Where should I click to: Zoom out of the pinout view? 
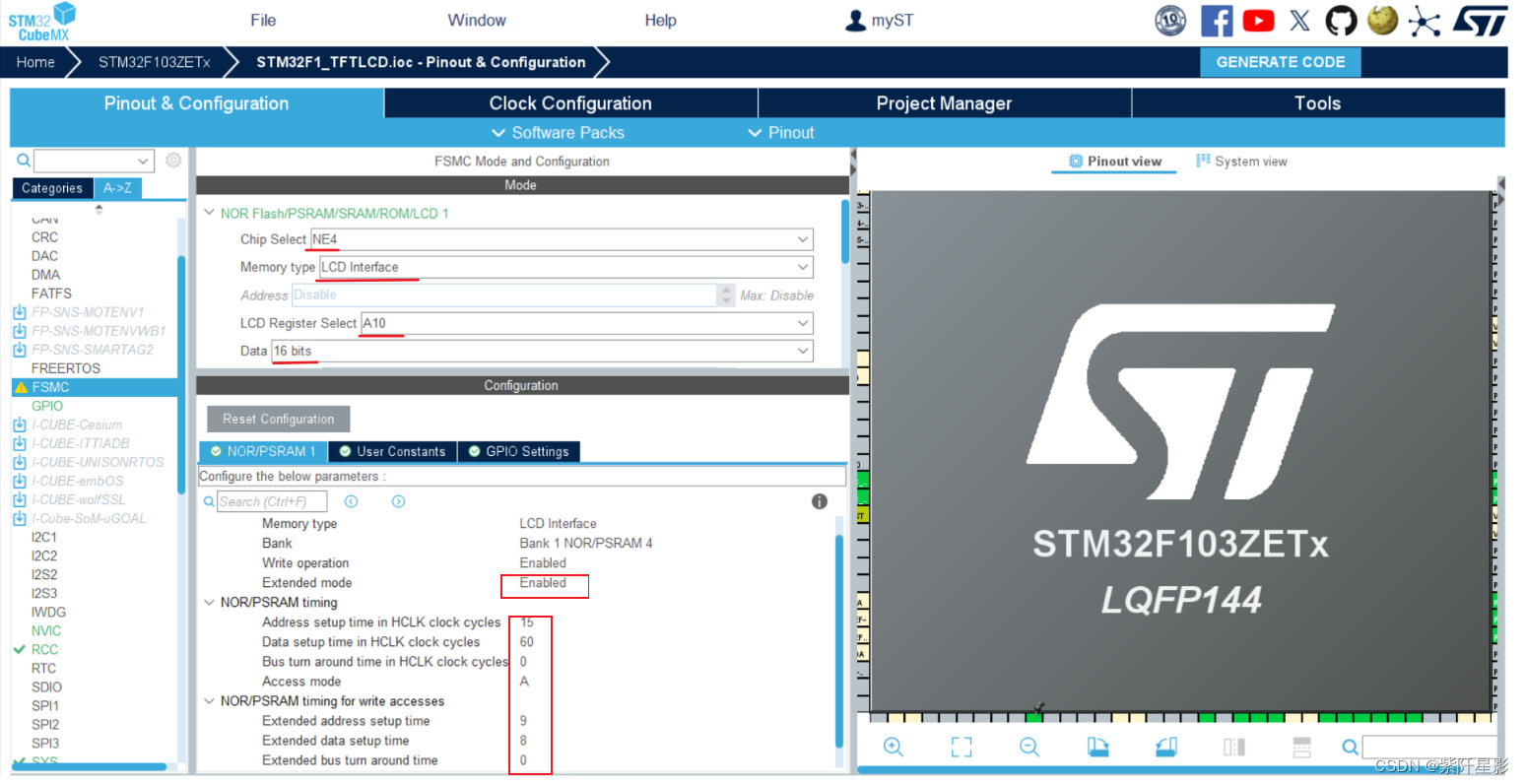point(1029,747)
